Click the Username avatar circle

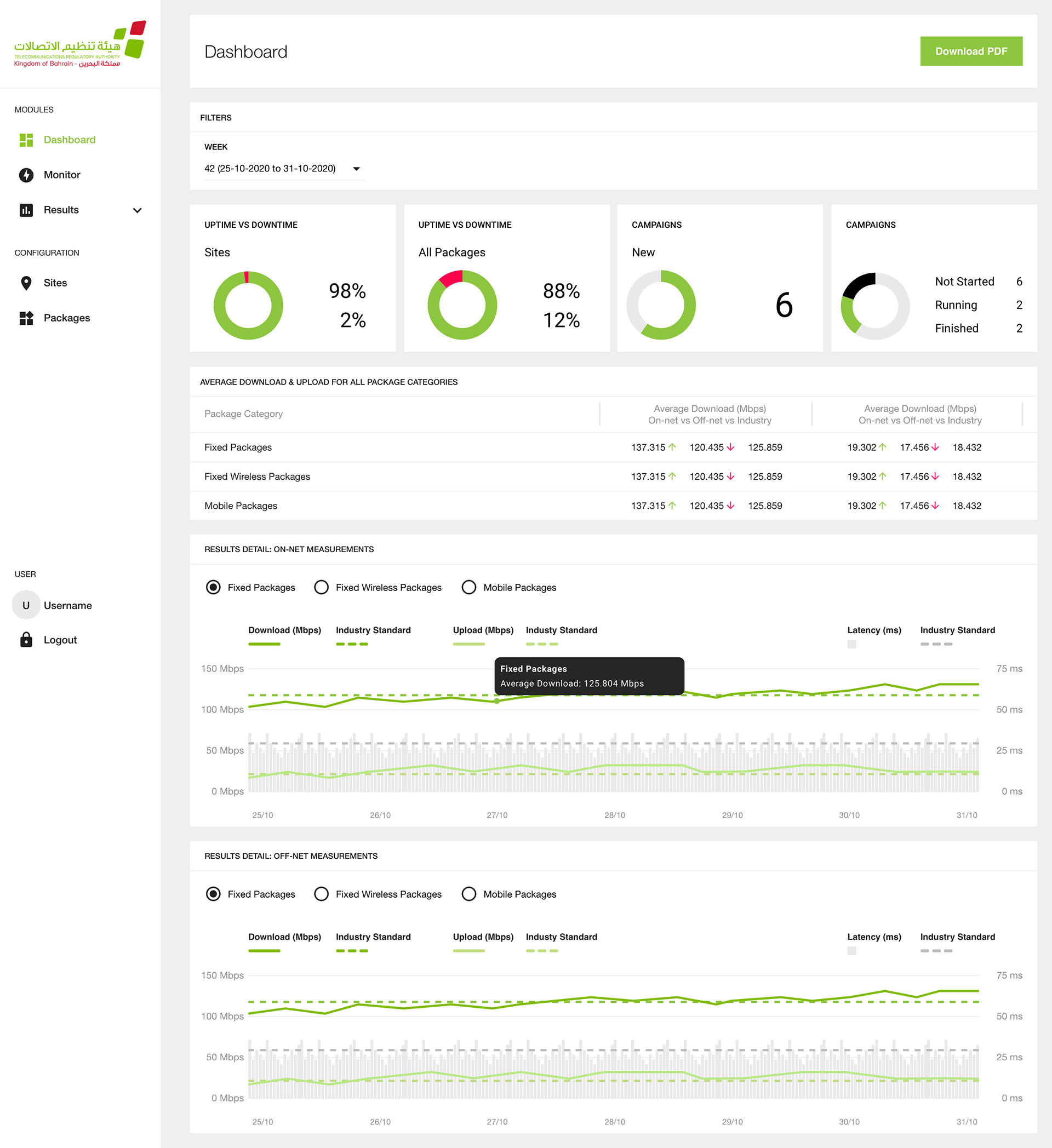26,605
